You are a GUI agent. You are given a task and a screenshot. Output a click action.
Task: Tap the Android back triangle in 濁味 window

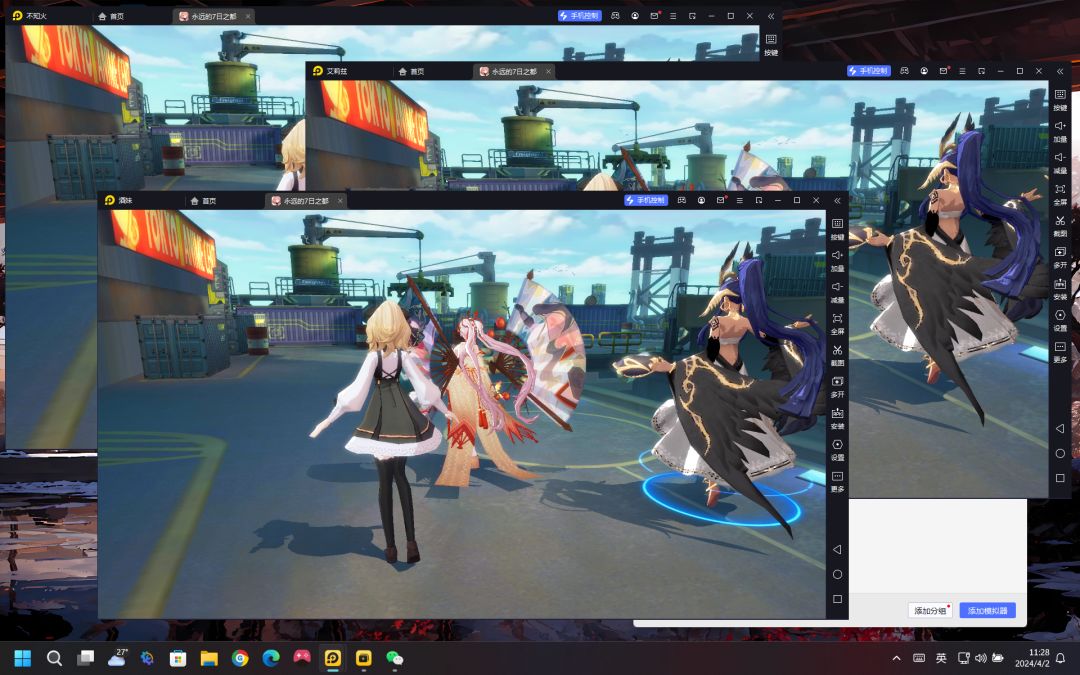pos(837,550)
